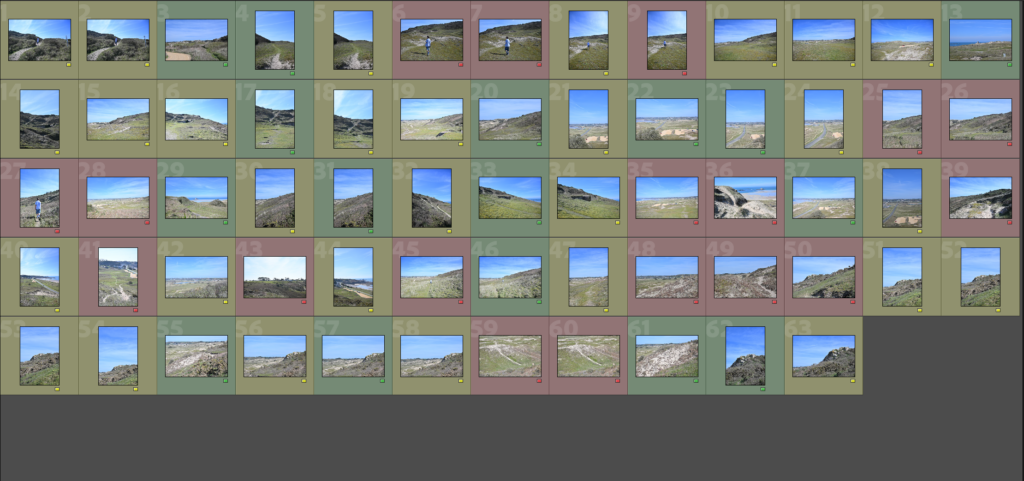Choose photo 33 of the green hillside
Viewport: 1024px width, 481px height.
coord(510,197)
